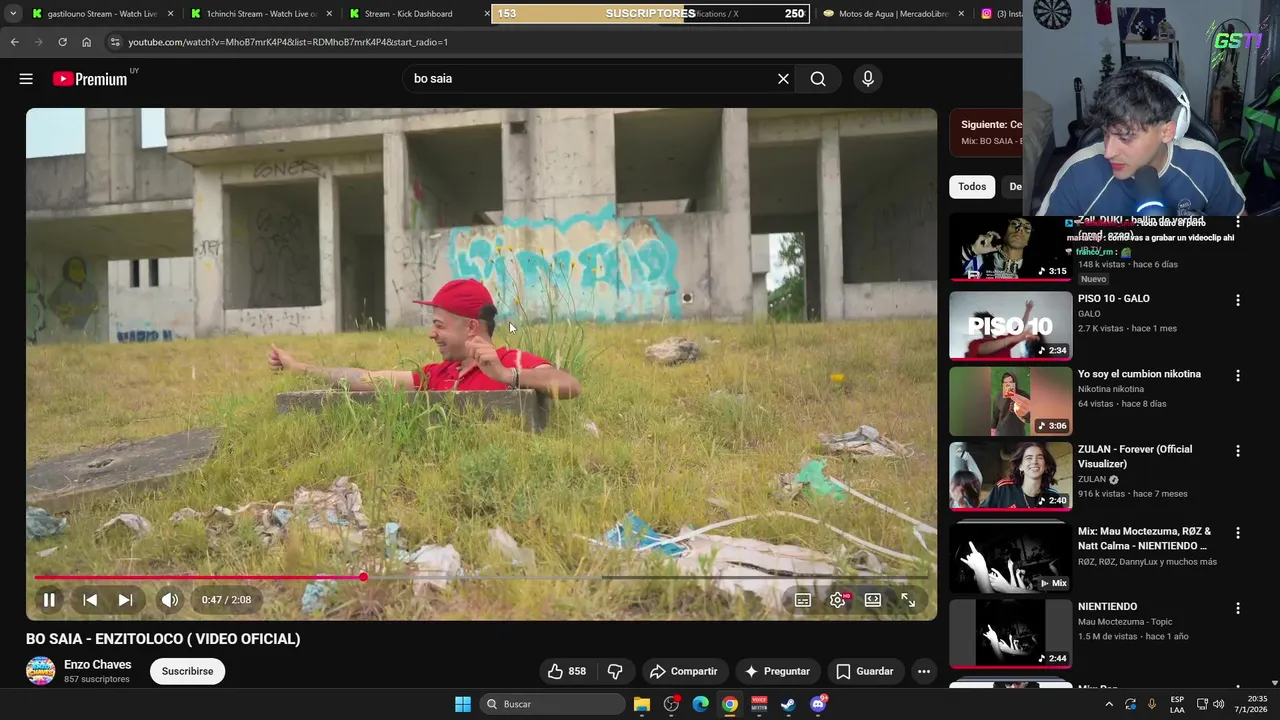Open the tab search dropdown arrow

(x=13, y=14)
